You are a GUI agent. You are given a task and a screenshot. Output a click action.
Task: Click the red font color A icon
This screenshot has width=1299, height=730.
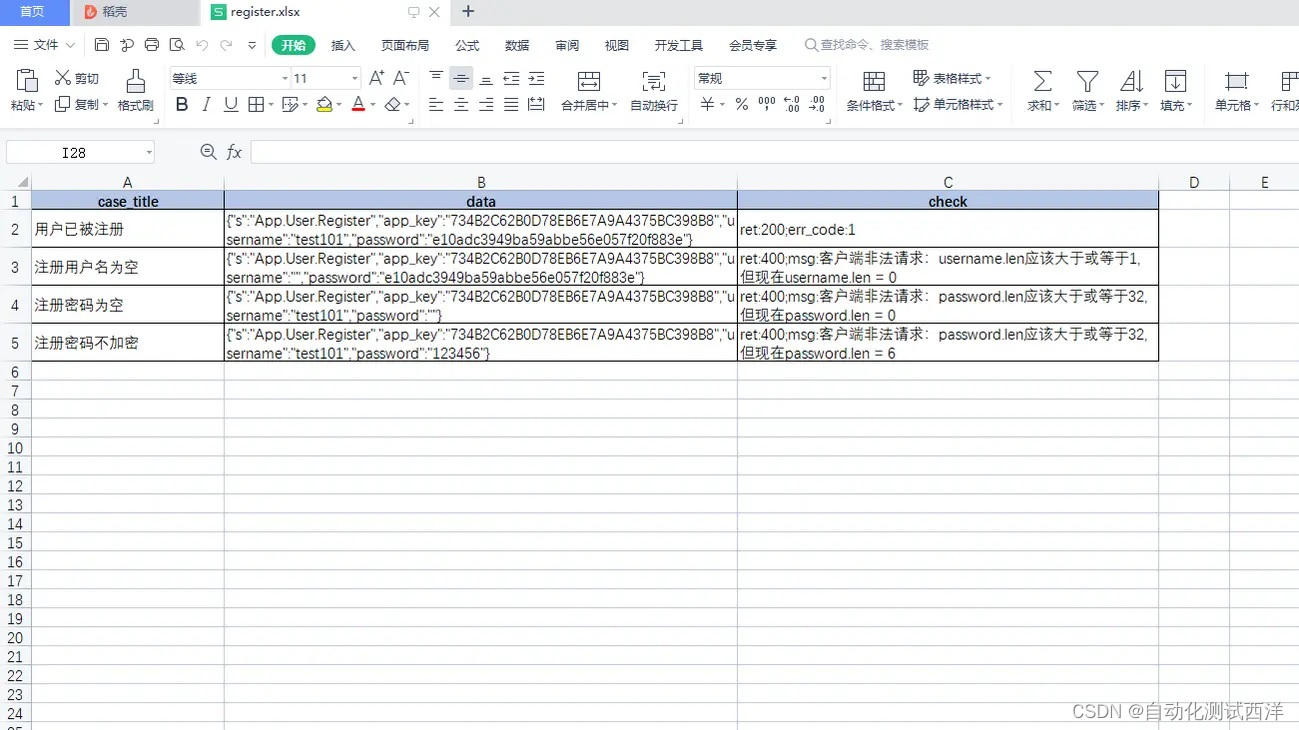359,104
